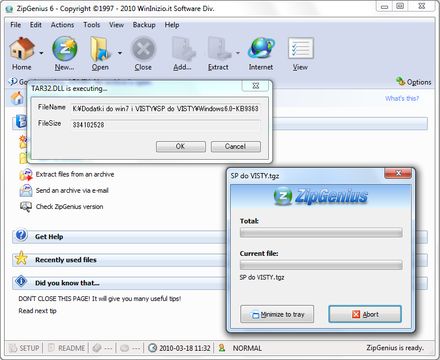This screenshot has width=440, height=360.
Task: Click the What's this? link
Action: pyautogui.click(x=402, y=98)
